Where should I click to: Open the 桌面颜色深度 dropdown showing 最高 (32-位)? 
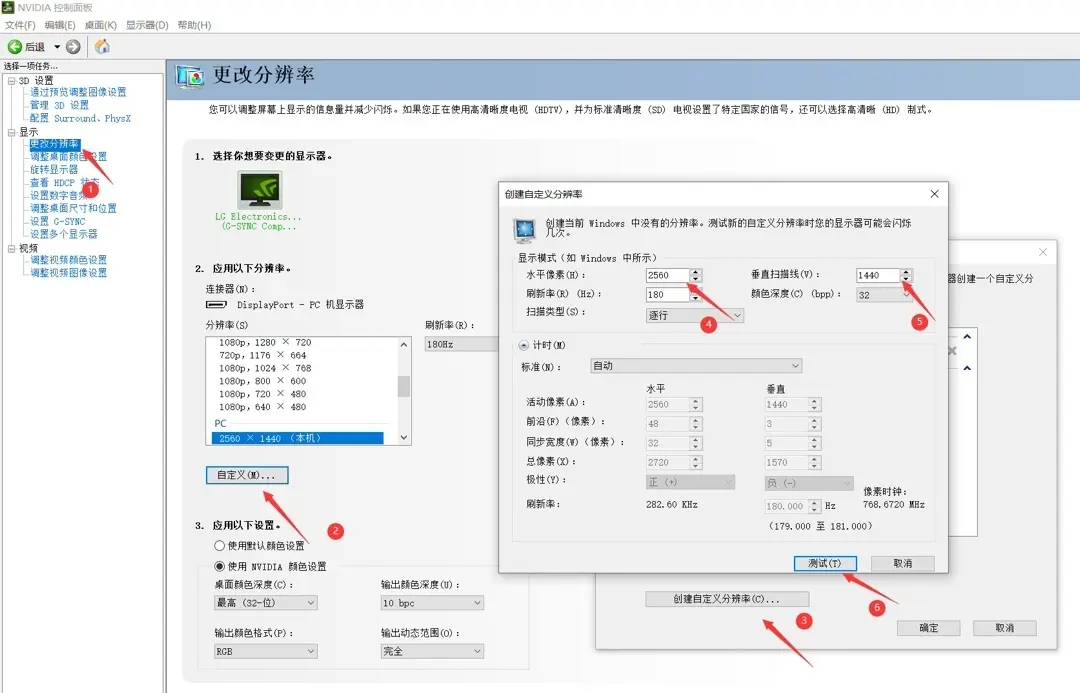click(x=266, y=603)
